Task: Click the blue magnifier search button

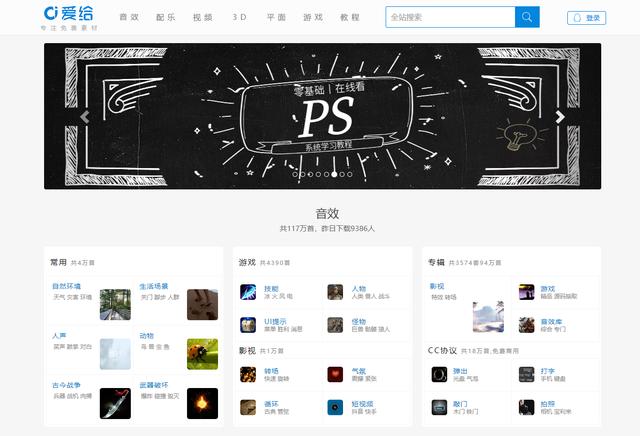Action: (527, 17)
